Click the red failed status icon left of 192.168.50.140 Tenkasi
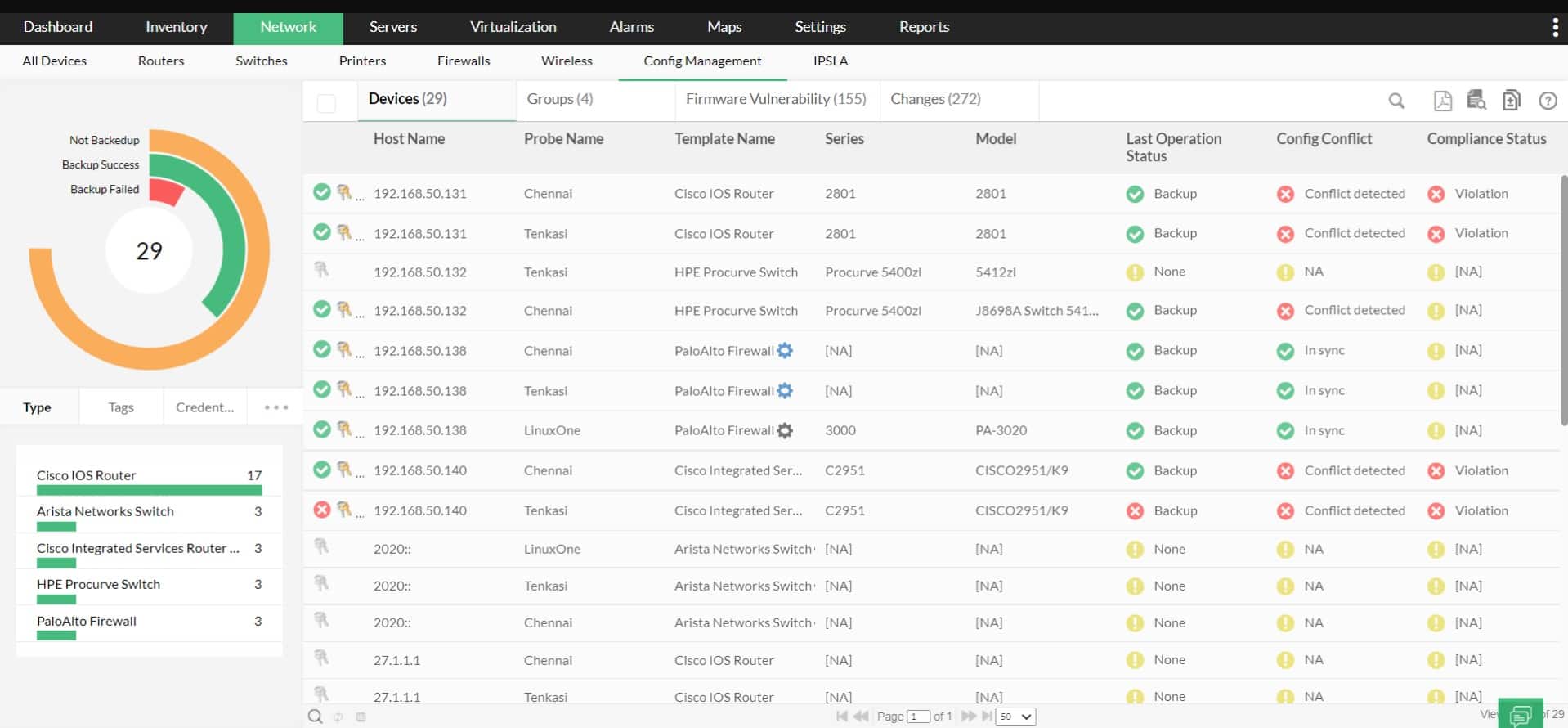The width and height of the screenshot is (1568, 728). 322,510
